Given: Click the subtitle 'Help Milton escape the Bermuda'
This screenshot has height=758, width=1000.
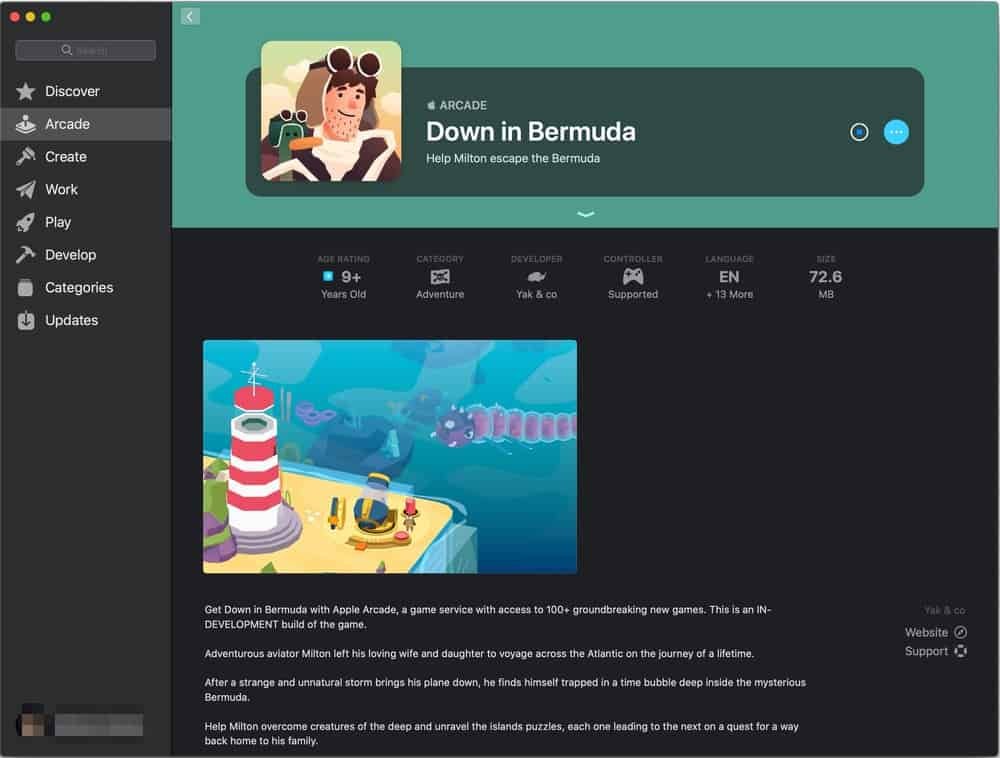Looking at the screenshot, I should tap(513, 158).
